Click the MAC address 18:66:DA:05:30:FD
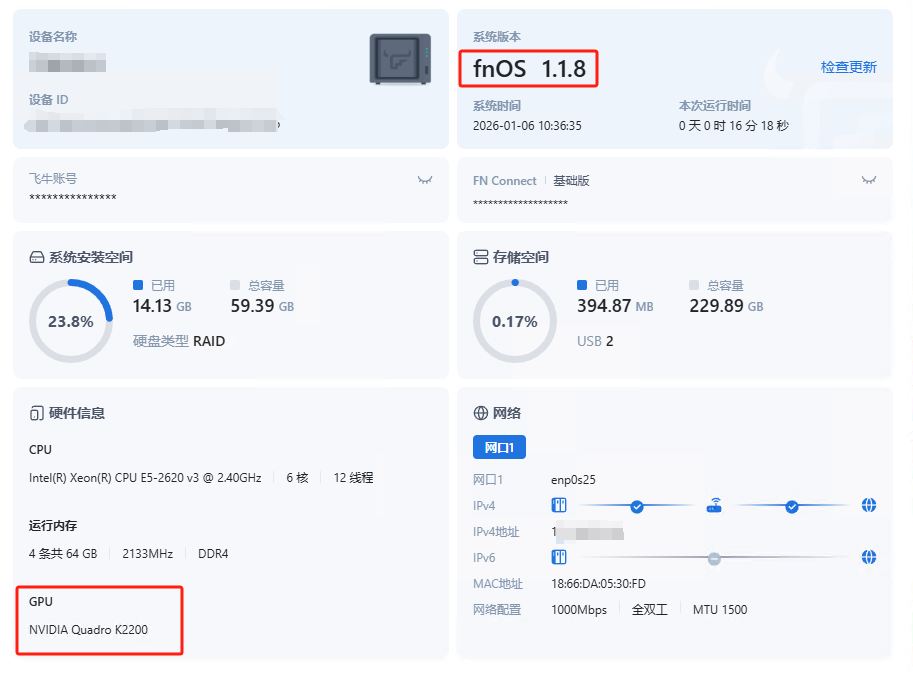The width and height of the screenshot is (913, 673). click(598, 583)
